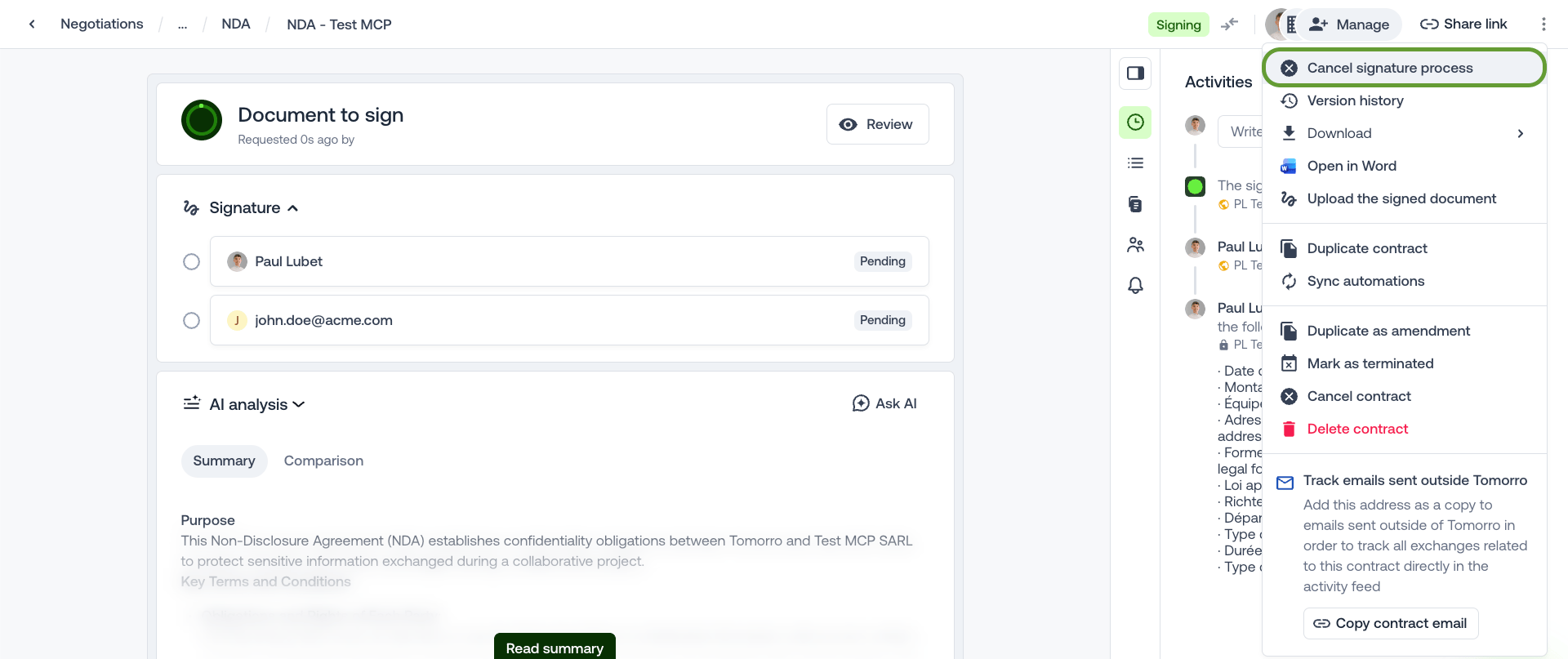Open the three-dot more options menu
Screen dimensions: 1568x659
[x=1543, y=24]
